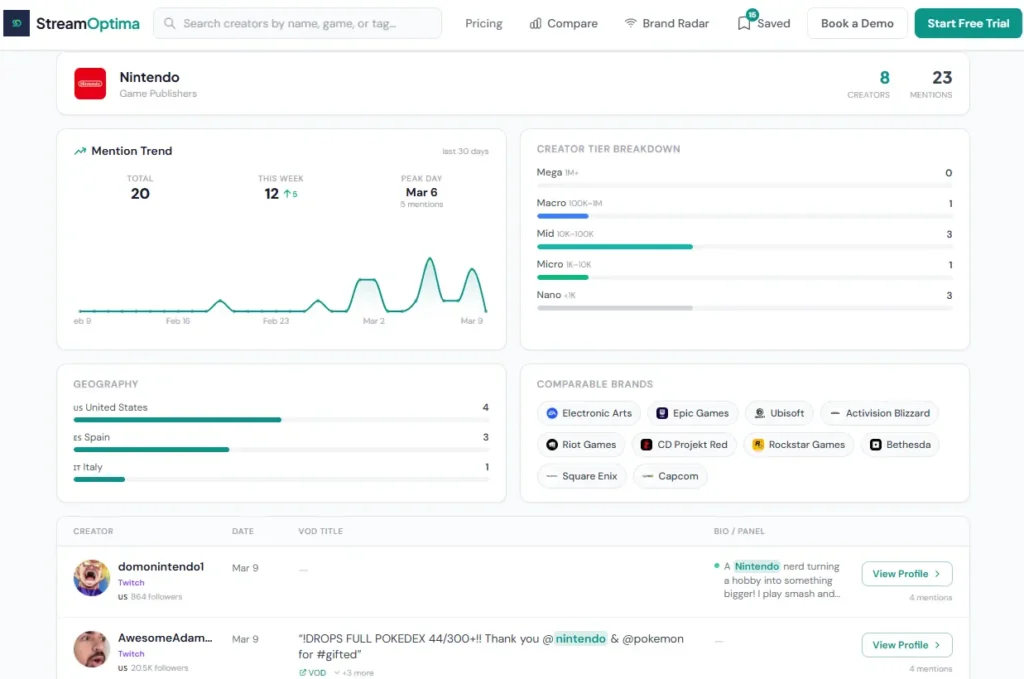Click the Brand Radar signal icon

click(631, 22)
